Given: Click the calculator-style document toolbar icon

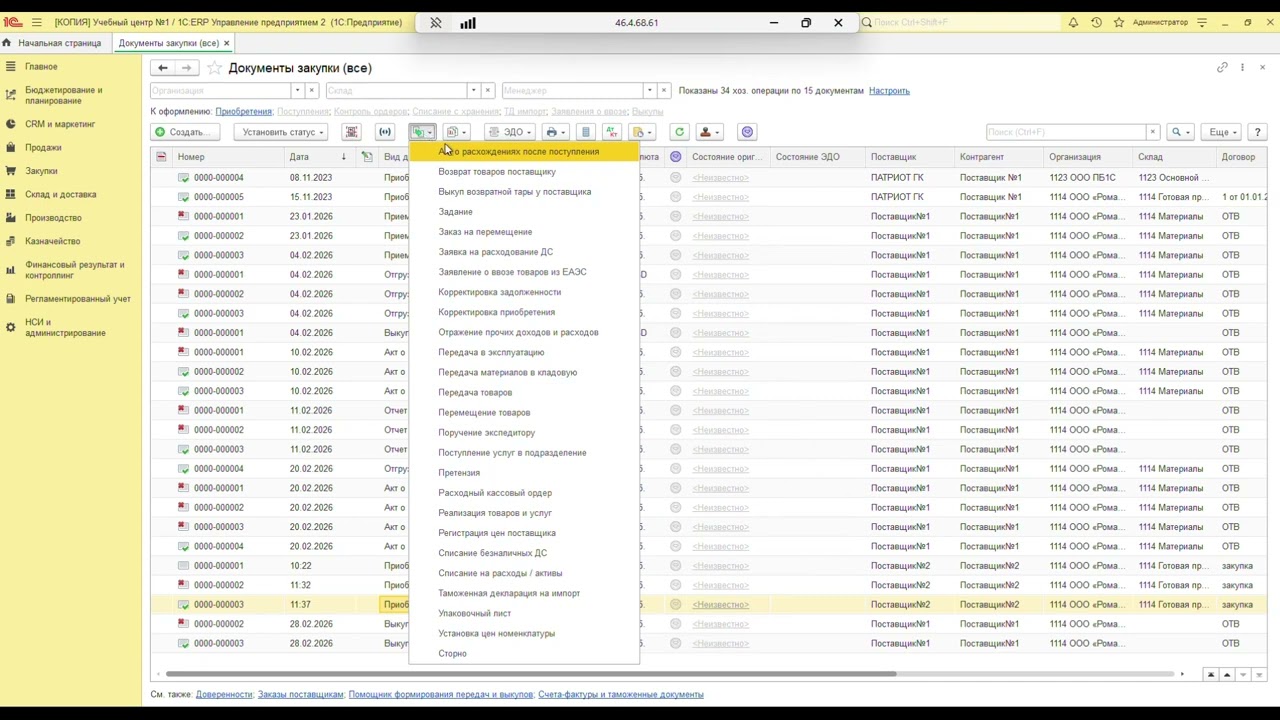Looking at the screenshot, I should [x=586, y=132].
